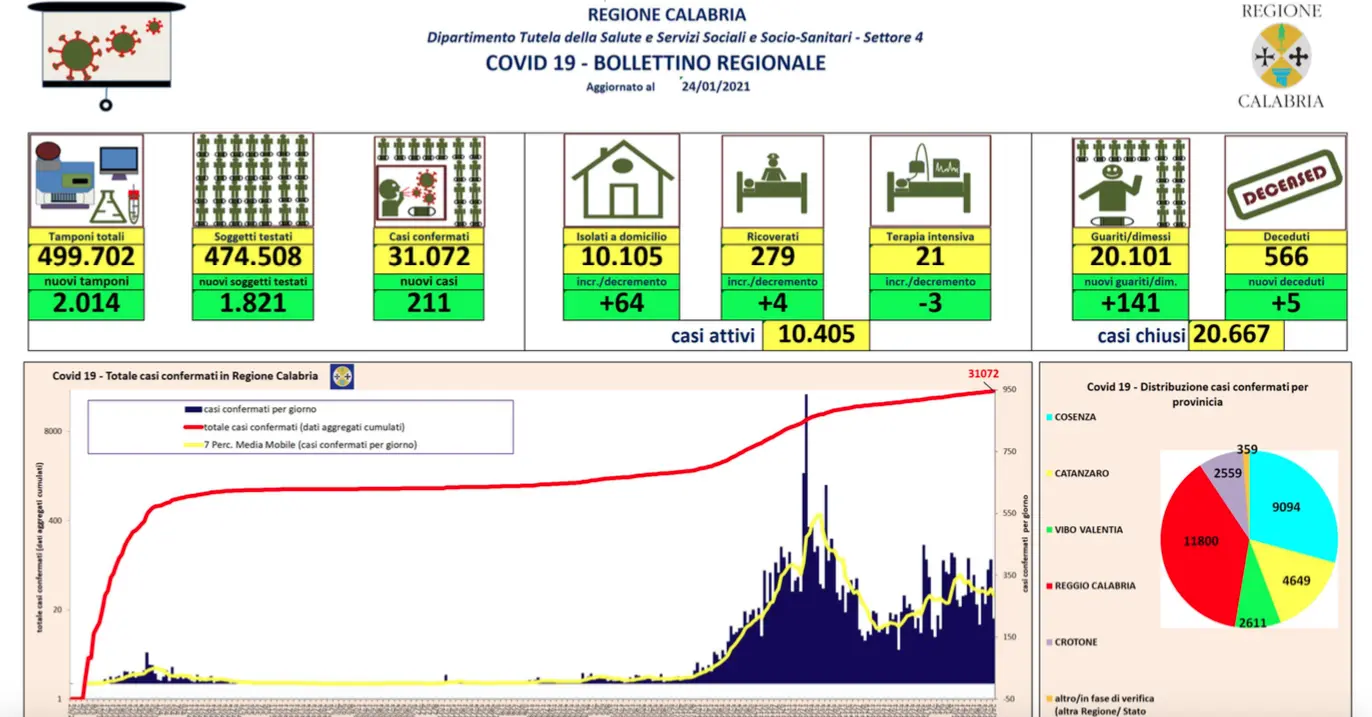This screenshot has height=717, width=1372.
Task: Click the Soggetti testati people grid icon
Action: click(252, 181)
